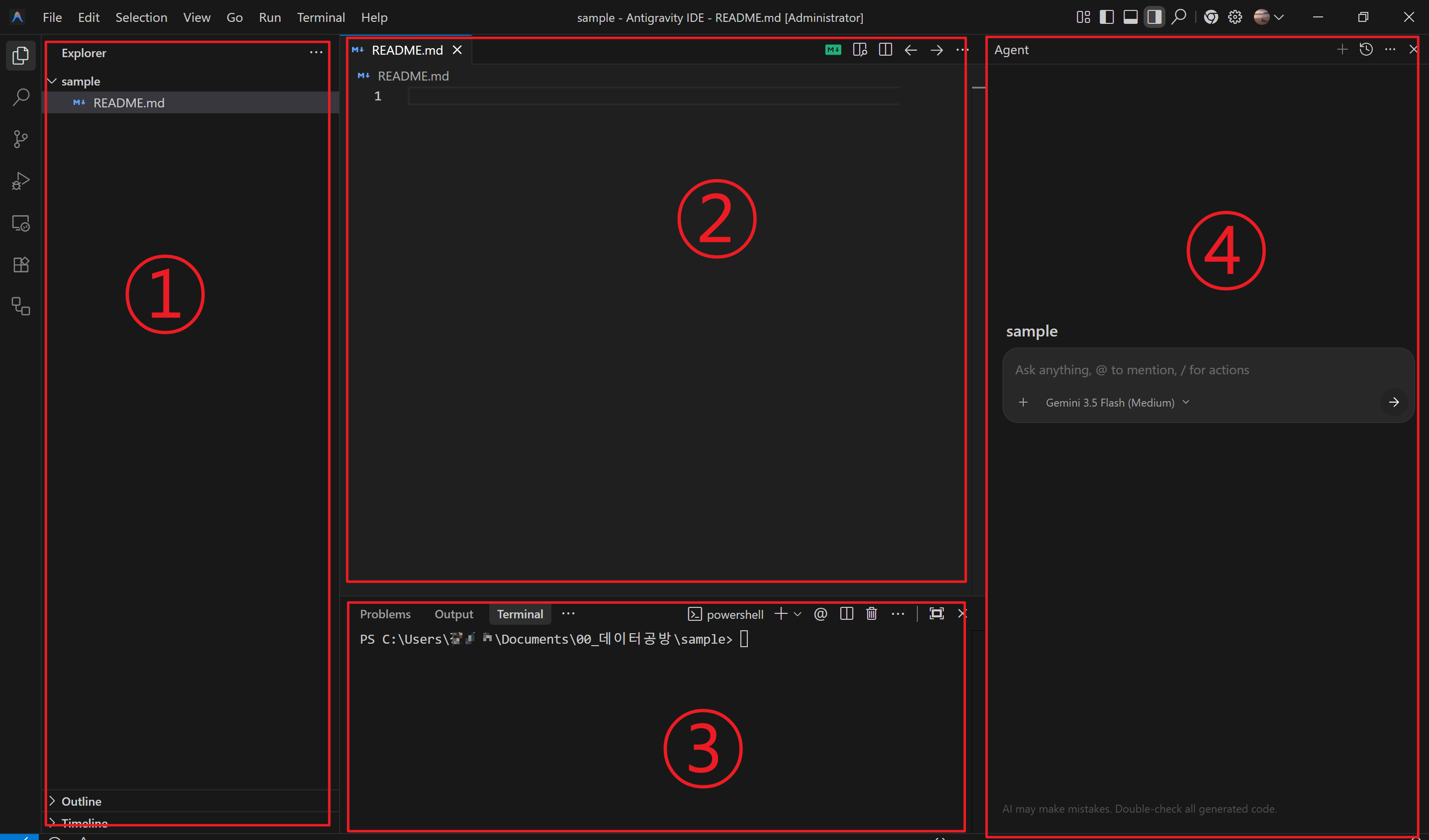Open the Remote Explorer view
Image resolution: width=1429 pixels, height=840 pixels.
(x=21, y=223)
